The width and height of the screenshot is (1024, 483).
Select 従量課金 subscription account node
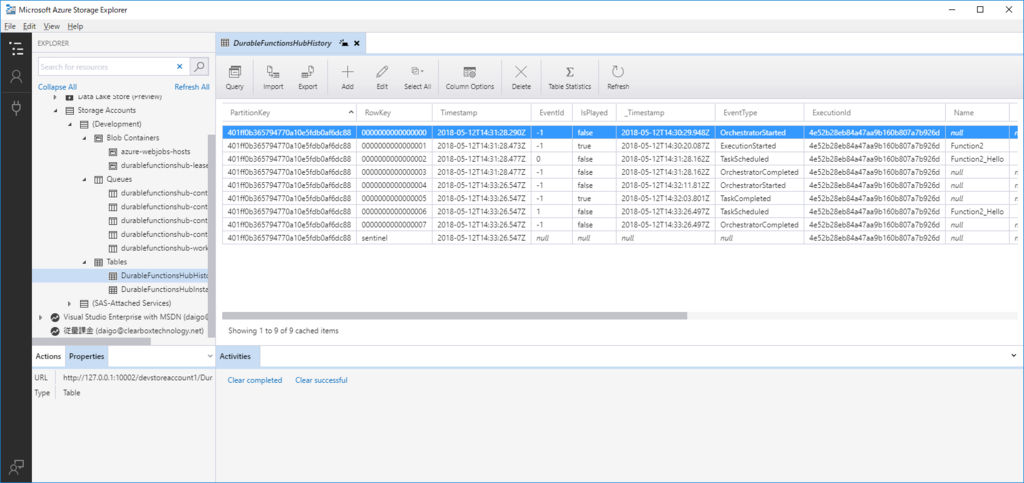(x=127, y=331)
